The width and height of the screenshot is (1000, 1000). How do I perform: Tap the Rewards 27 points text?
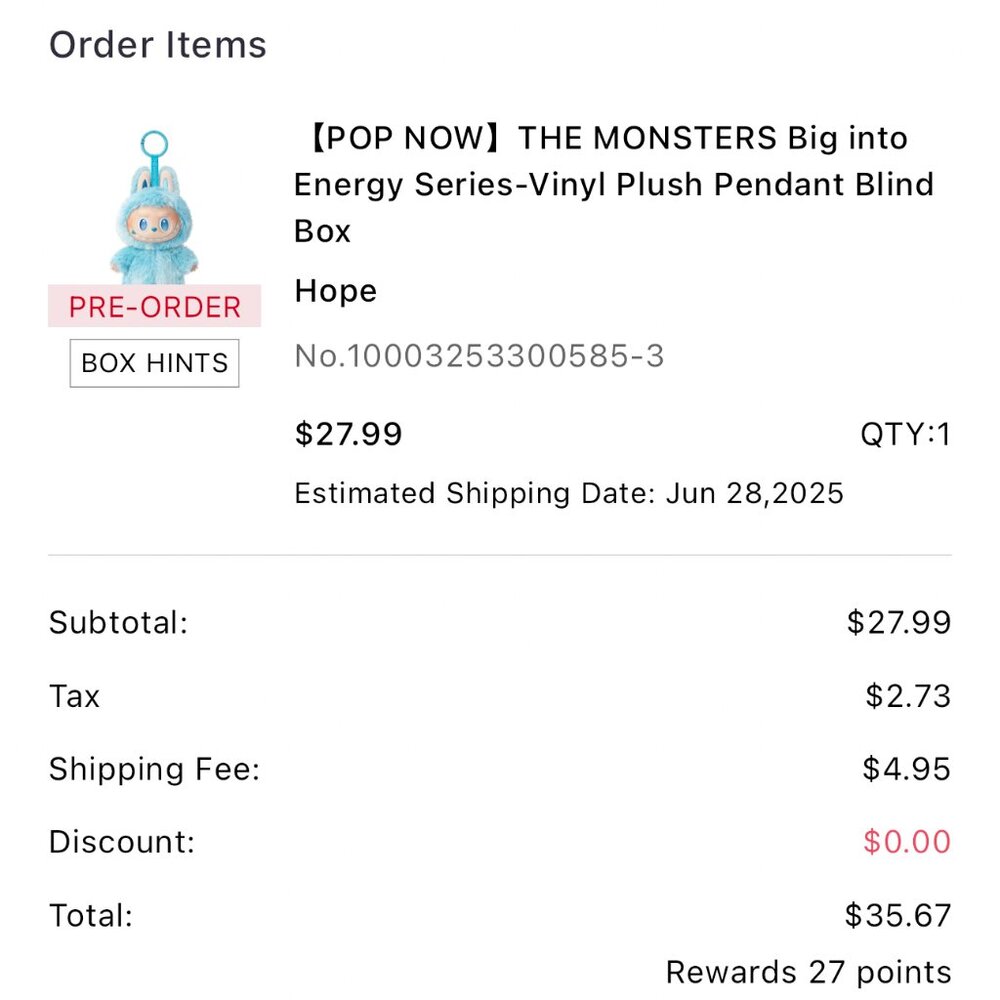pos(808,972)
